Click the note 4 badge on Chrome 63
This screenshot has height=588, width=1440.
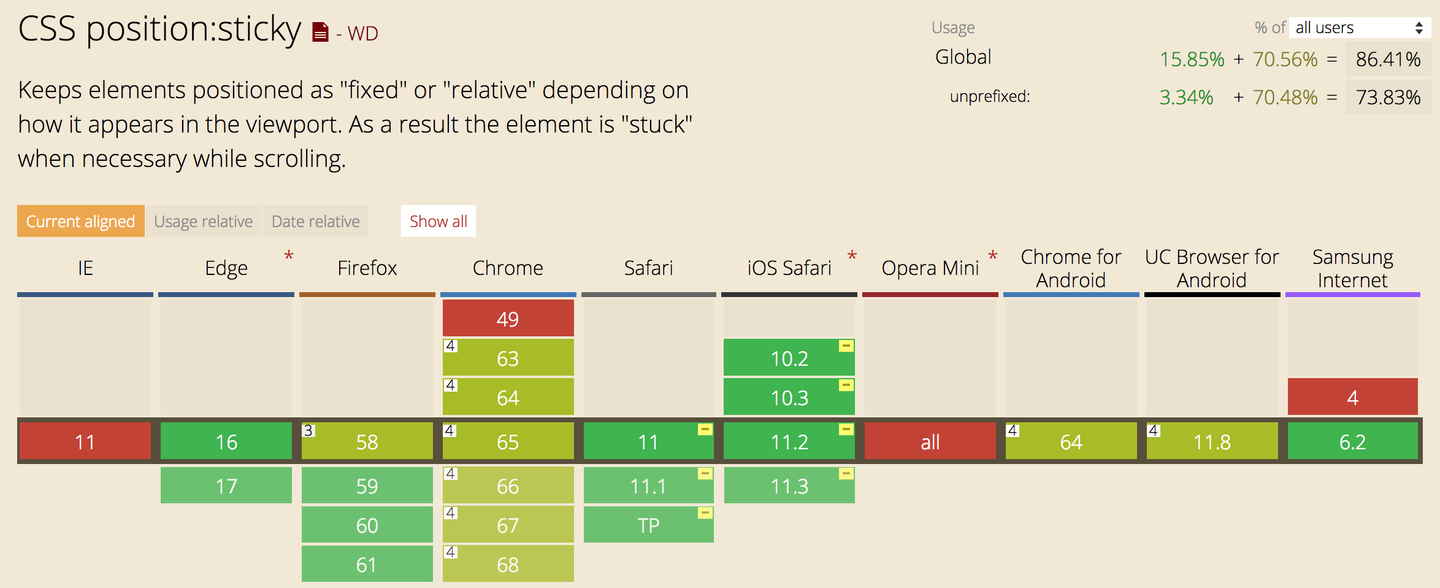click(450, 346)
